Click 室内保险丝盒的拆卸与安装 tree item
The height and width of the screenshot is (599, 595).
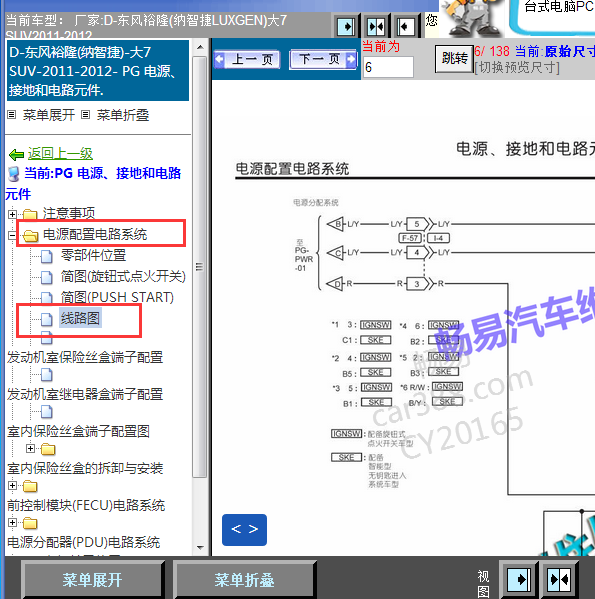tap(85, 468)
